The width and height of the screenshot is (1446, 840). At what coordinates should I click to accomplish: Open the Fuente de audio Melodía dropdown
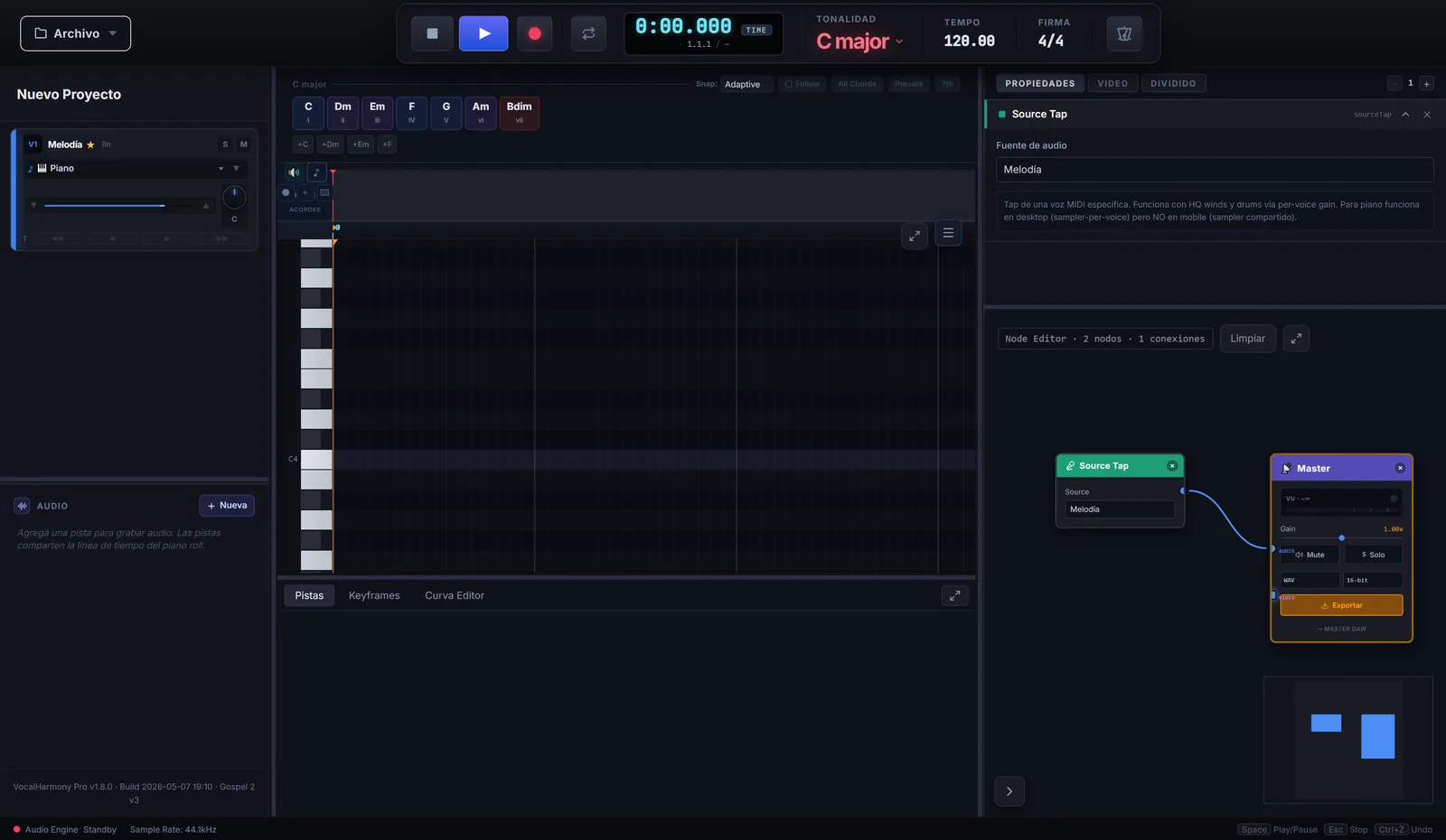[x=1215, y=170]
